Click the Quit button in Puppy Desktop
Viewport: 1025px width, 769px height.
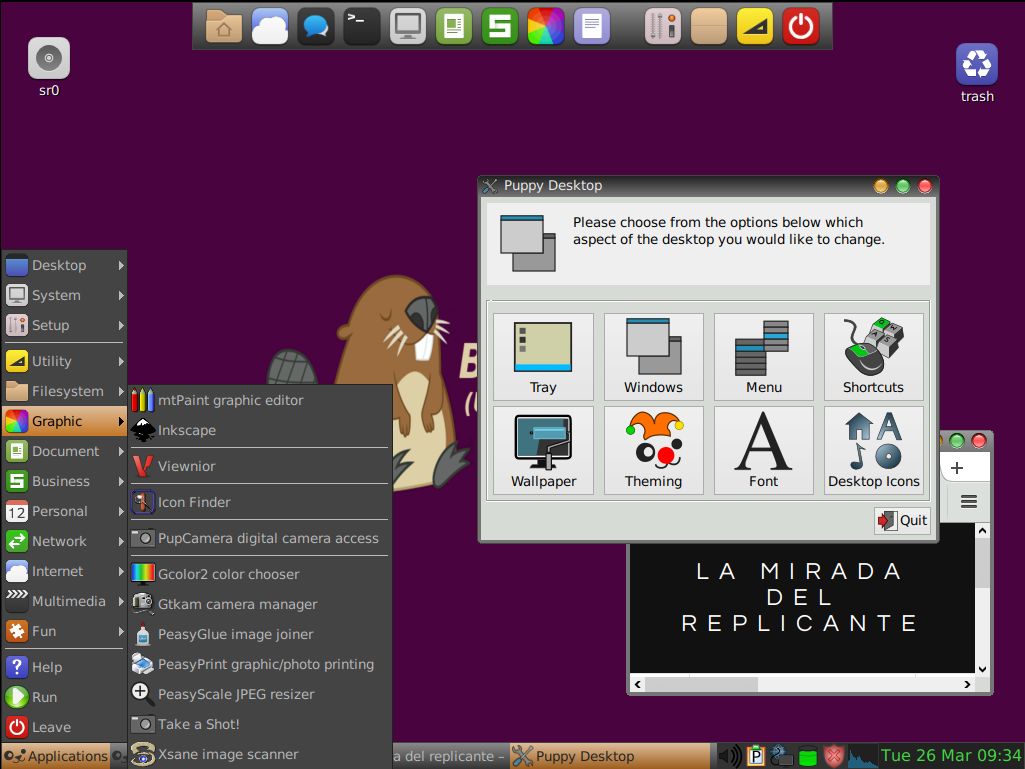point(902,521)
